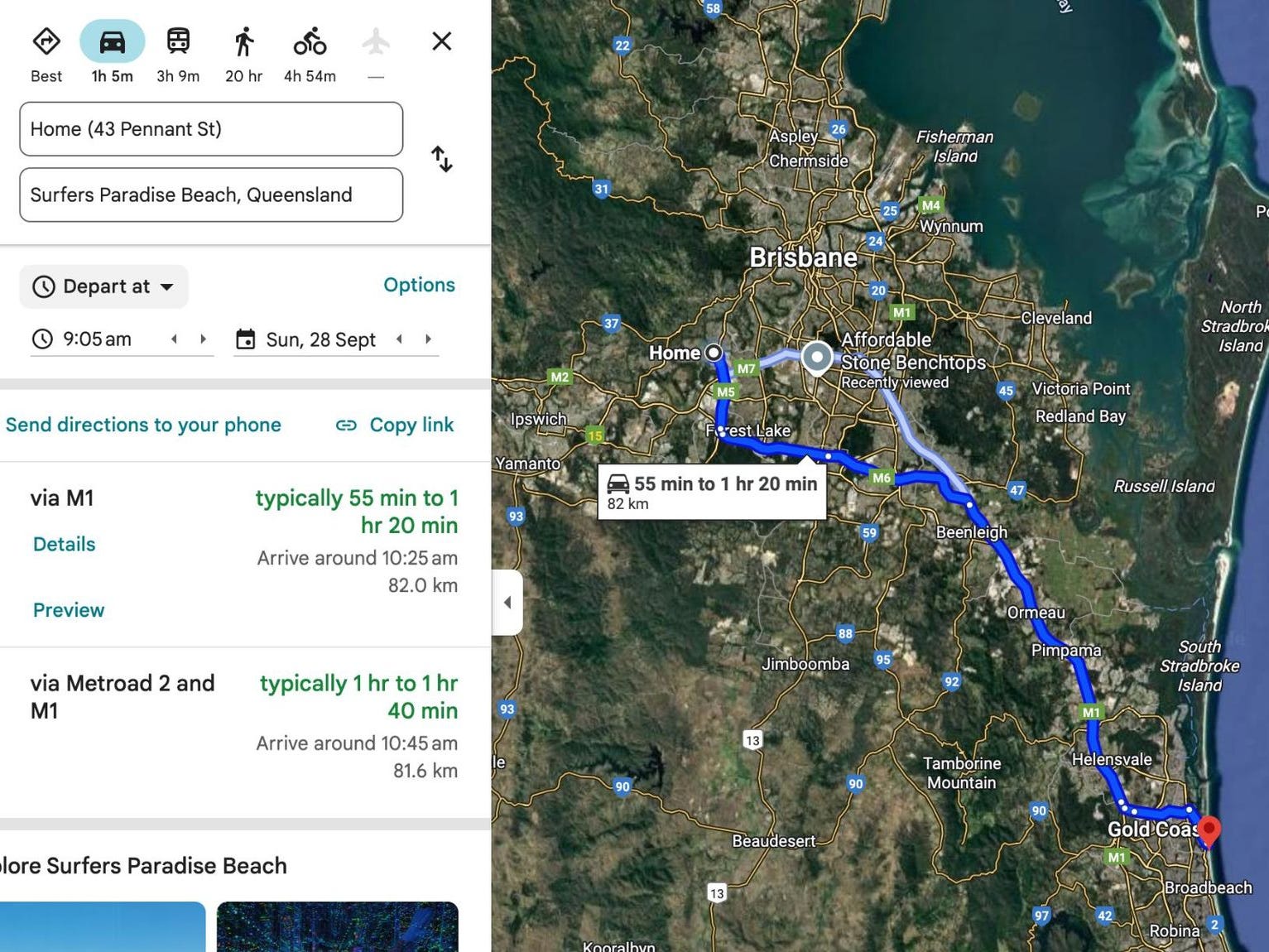Collapse the side panel arrow

[x=507, y=602]
